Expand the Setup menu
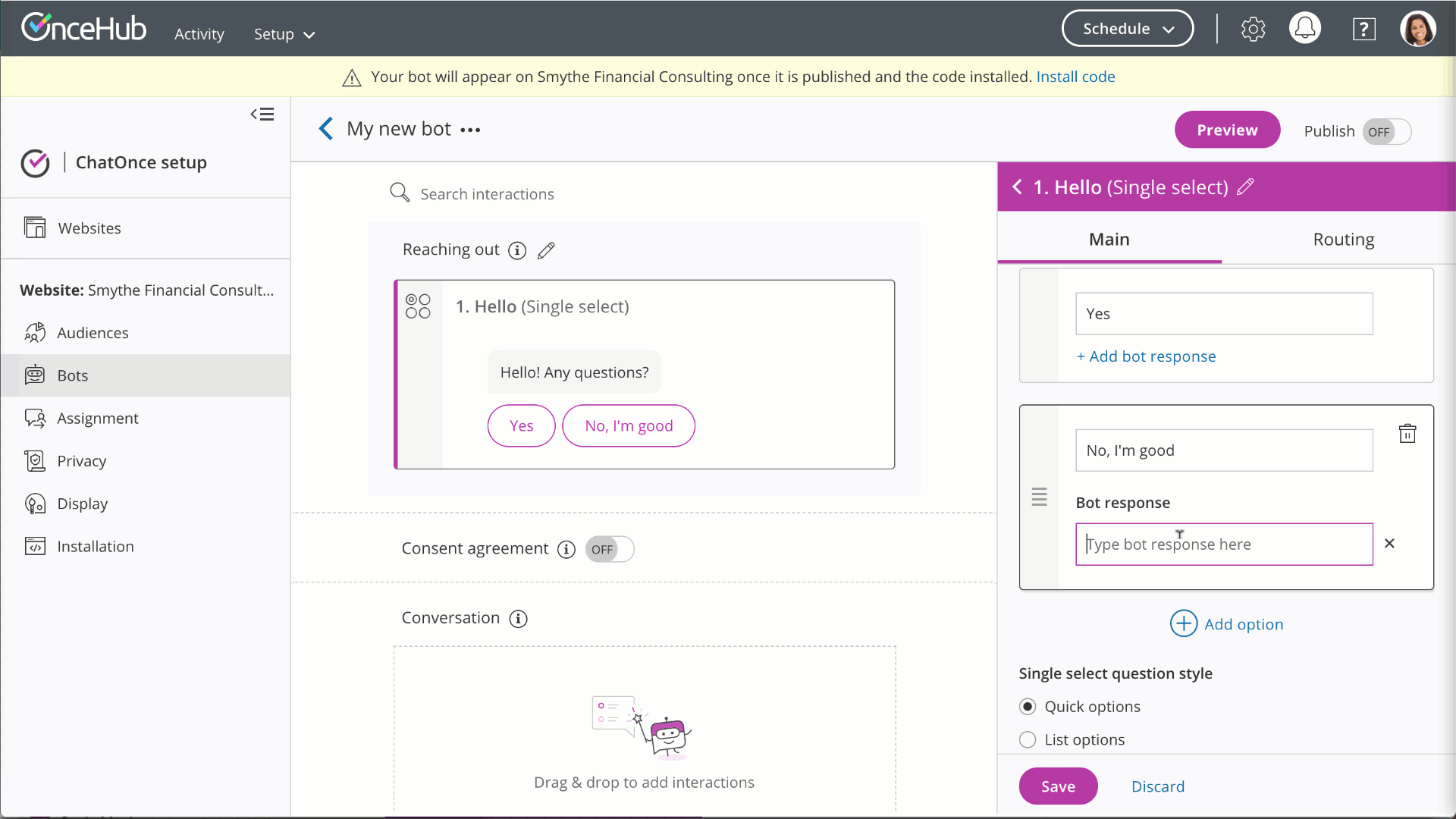1456x819 pixels. 284,34
